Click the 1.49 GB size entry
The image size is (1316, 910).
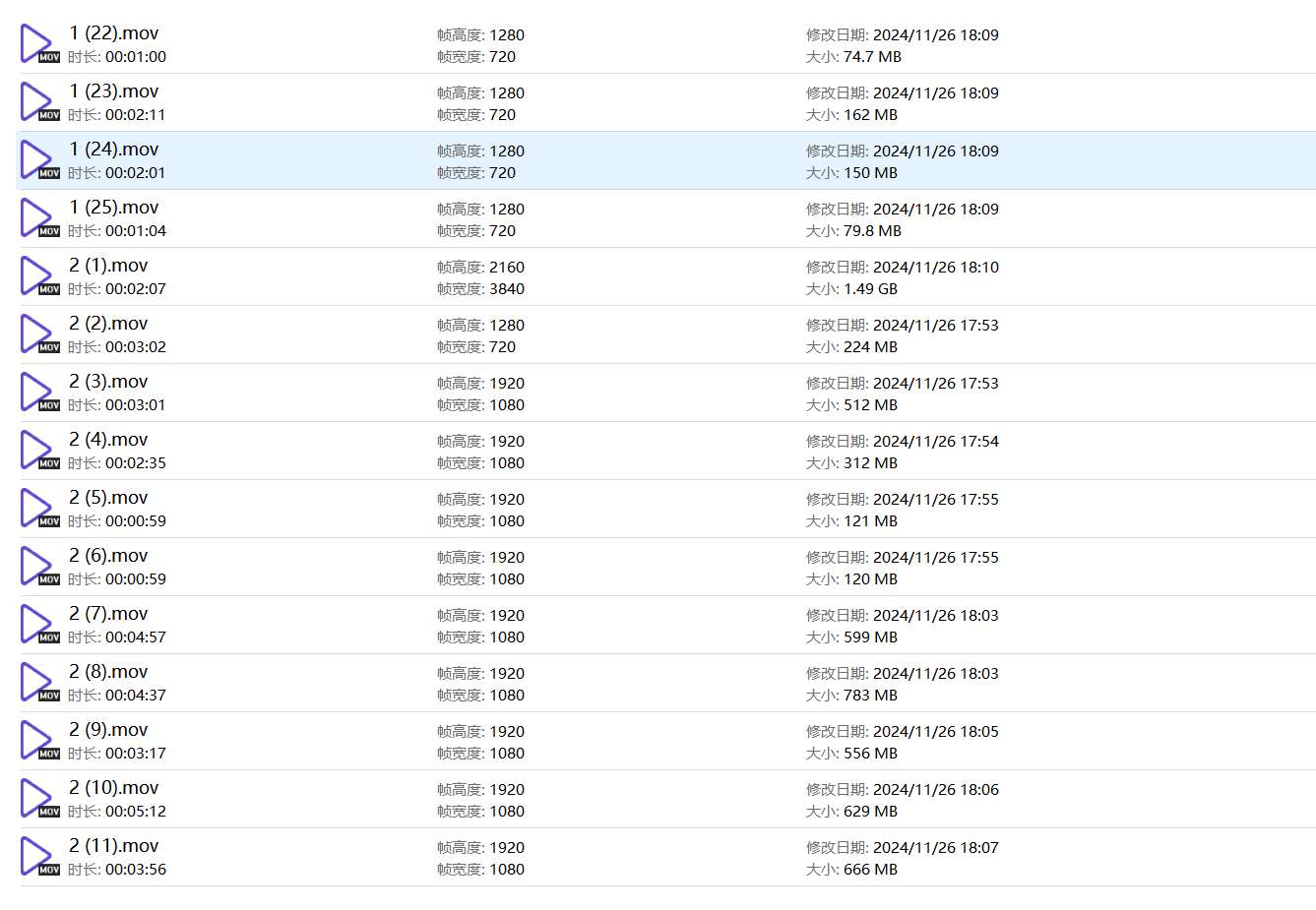869,289
